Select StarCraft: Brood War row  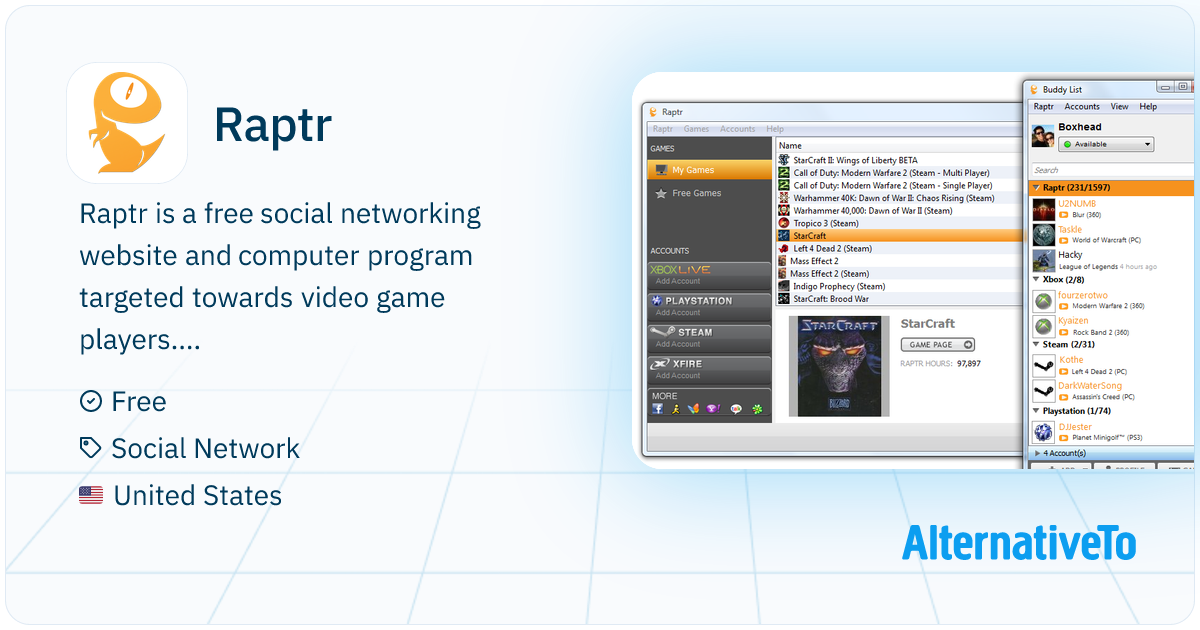899,298
